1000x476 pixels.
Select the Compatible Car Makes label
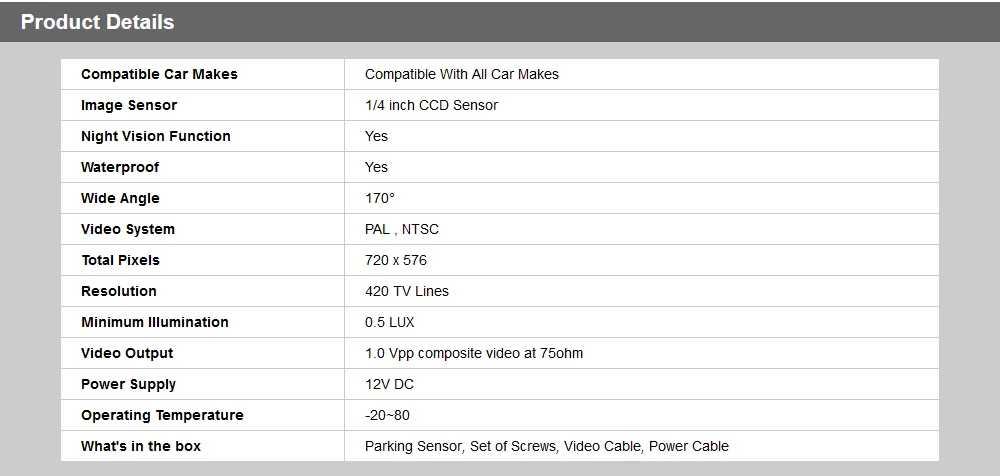coord(159,74)
